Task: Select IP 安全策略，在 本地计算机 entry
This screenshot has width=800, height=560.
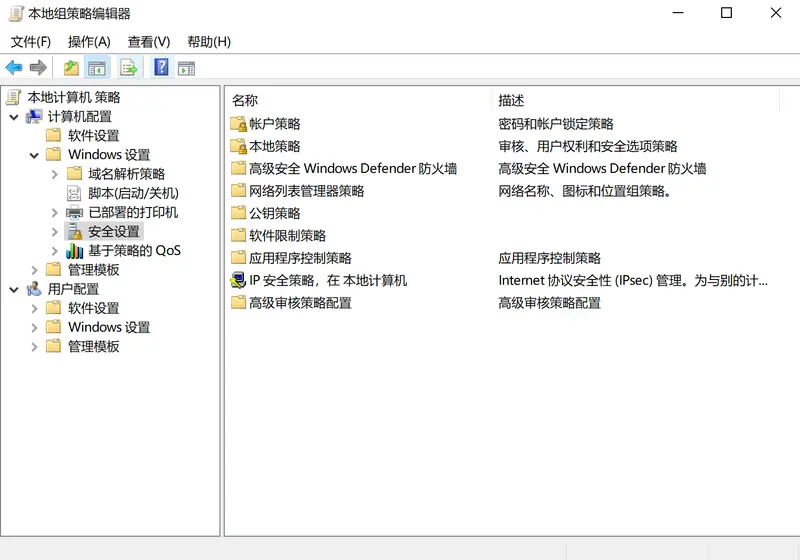Action: pos(328,281)
